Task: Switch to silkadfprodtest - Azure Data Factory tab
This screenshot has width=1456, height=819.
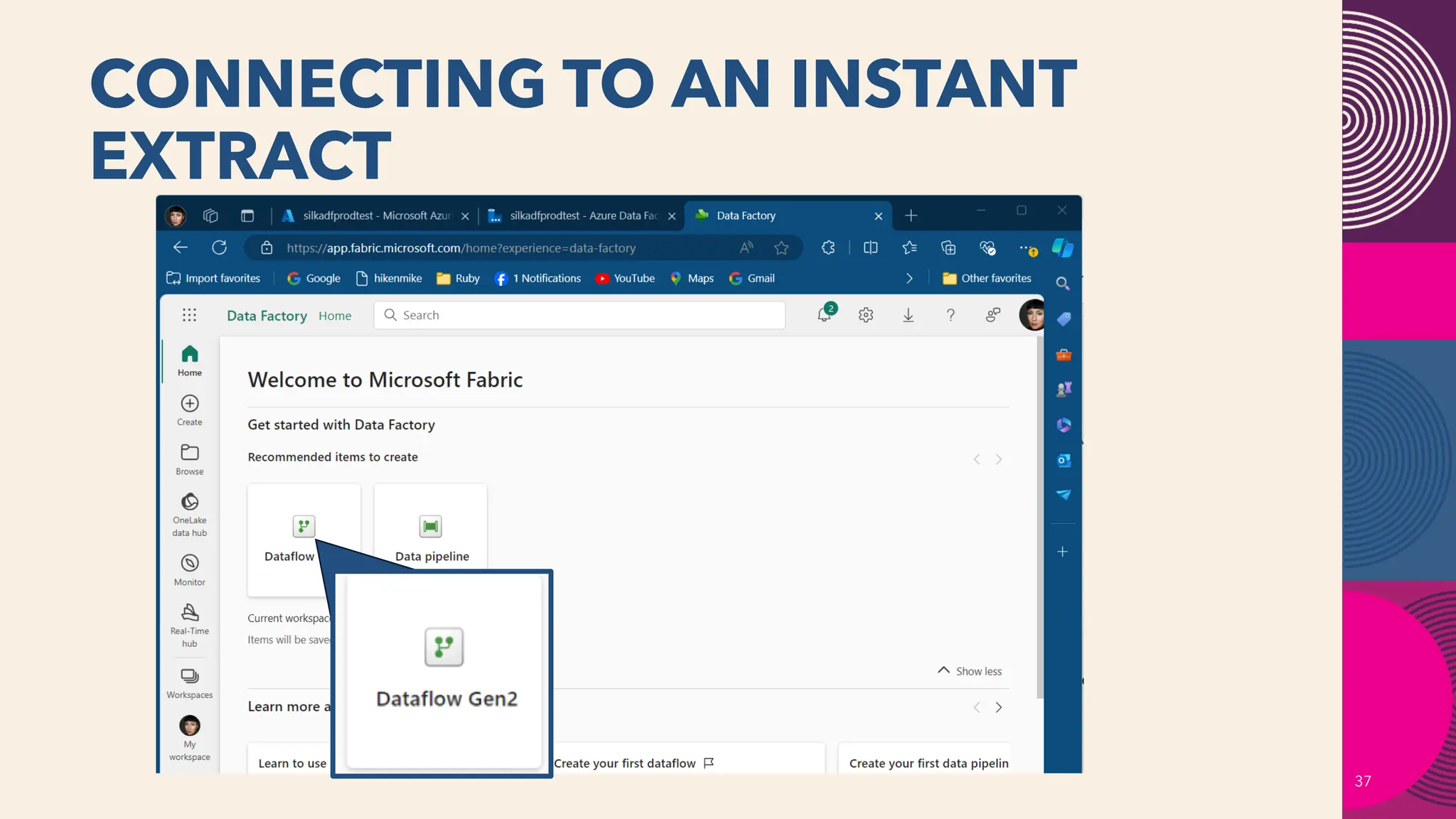Action: pyautogui.click(x=582, y=215)
